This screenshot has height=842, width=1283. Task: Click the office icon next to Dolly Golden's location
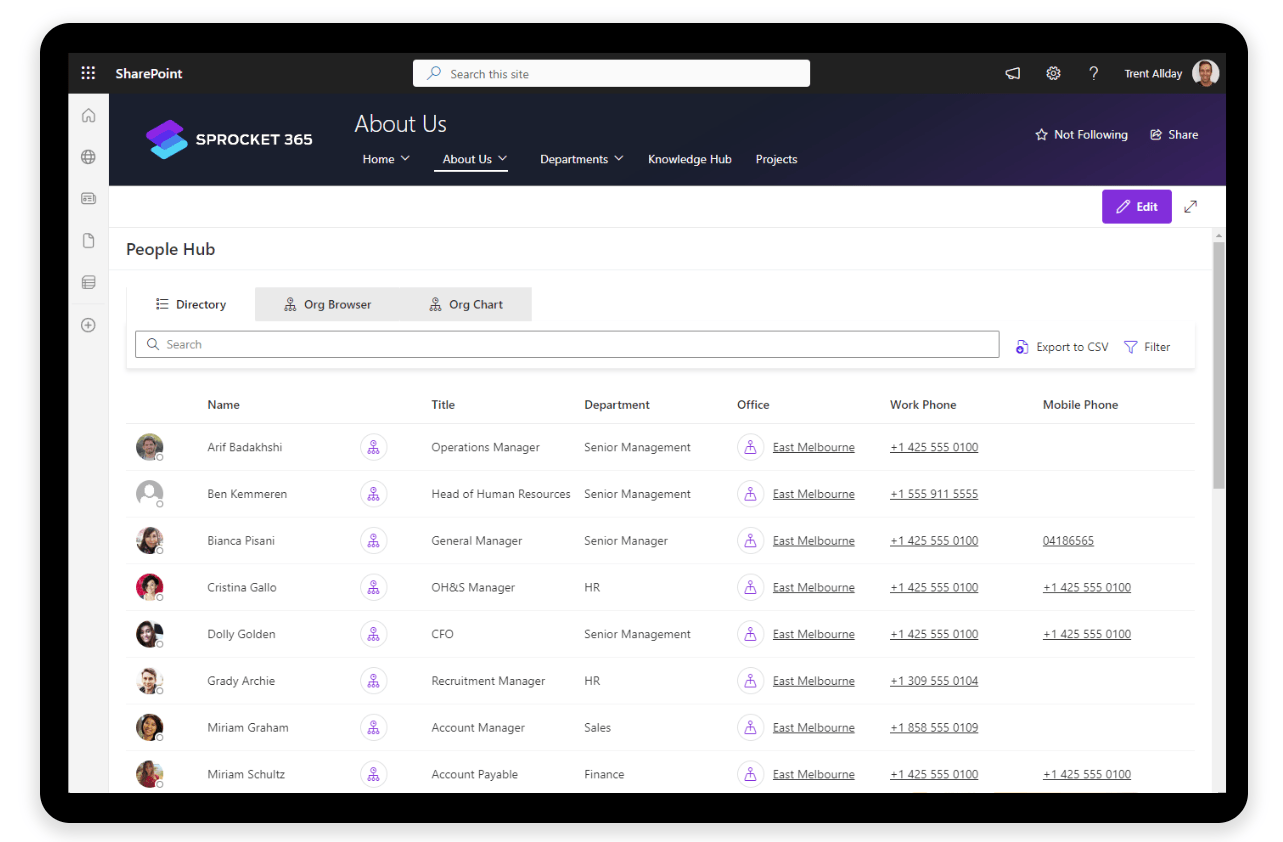pos(750,634)
